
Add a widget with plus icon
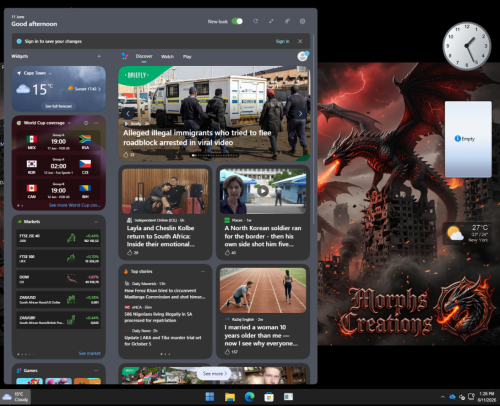[99, 56]
